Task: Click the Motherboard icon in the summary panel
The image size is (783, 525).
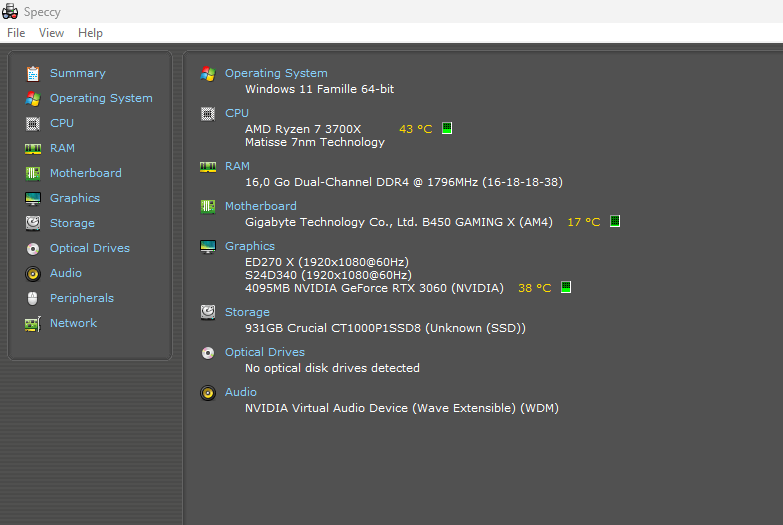Action: click(x=208, y=206)
